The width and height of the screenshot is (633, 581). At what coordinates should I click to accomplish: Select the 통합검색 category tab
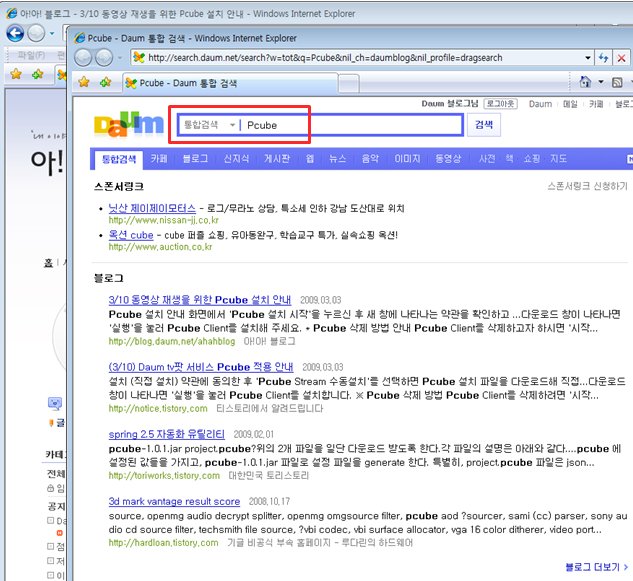(119, 159)
